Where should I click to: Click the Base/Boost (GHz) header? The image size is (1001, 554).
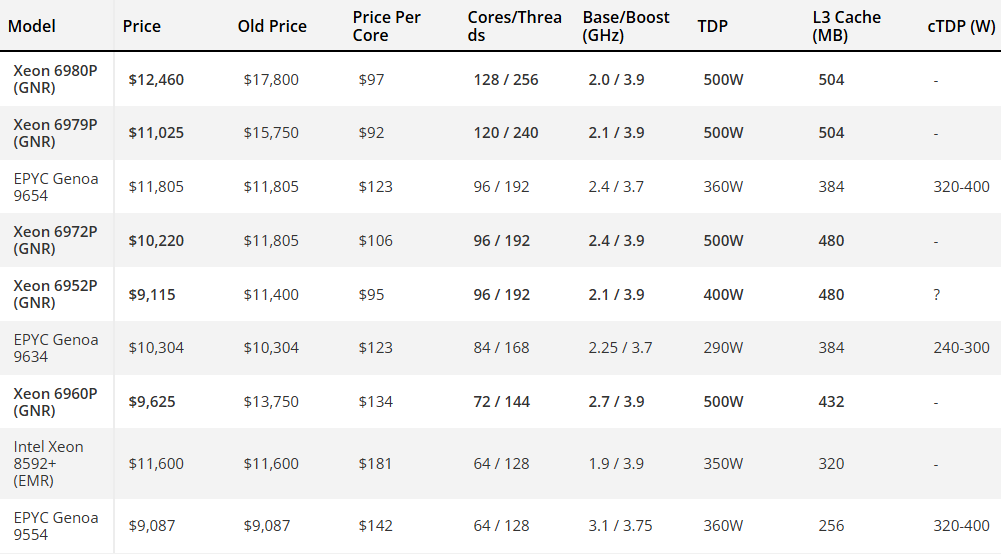[626, 26]
